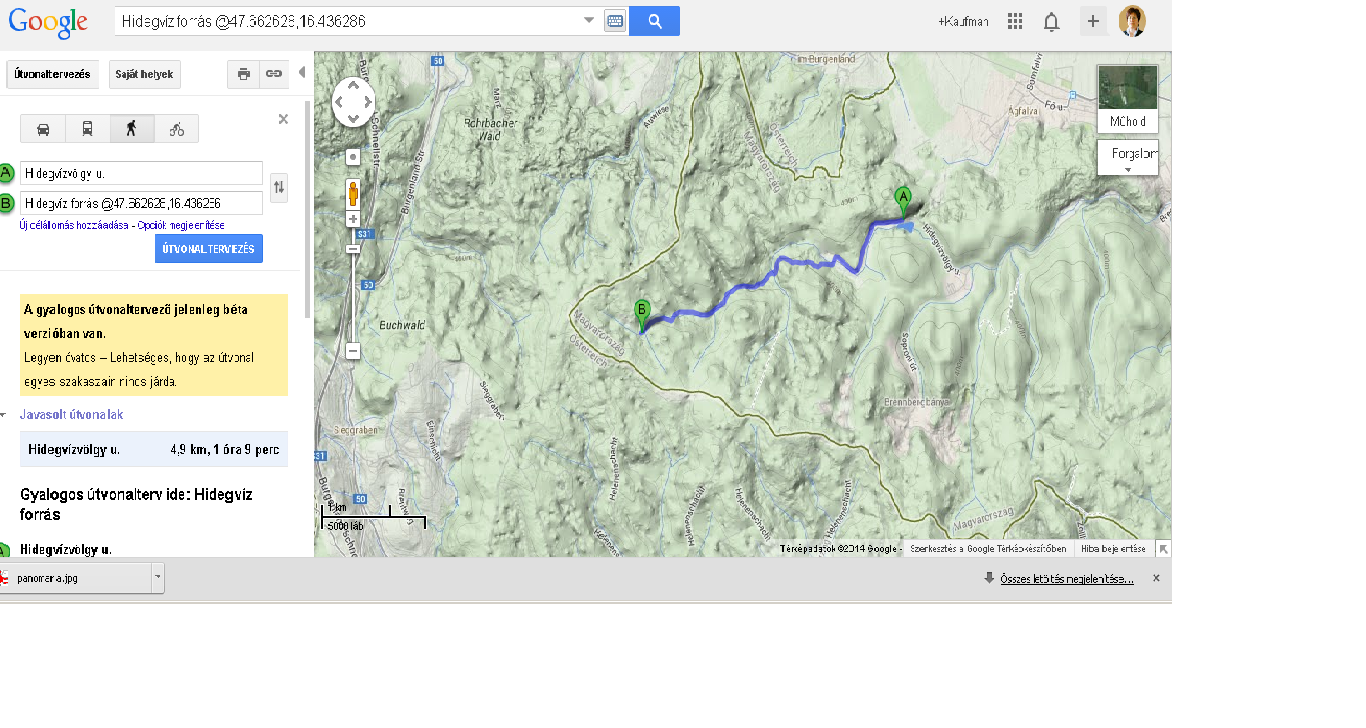Select the bicycle travel mode icon
The image size is (1366, 728).
coord(176,129)
